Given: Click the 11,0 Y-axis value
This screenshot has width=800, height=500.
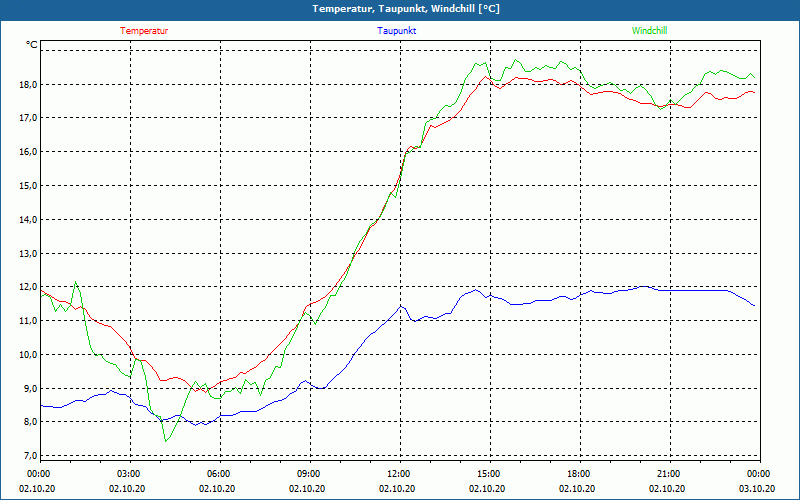Looking at the screenshot, I should click(29, 320).
